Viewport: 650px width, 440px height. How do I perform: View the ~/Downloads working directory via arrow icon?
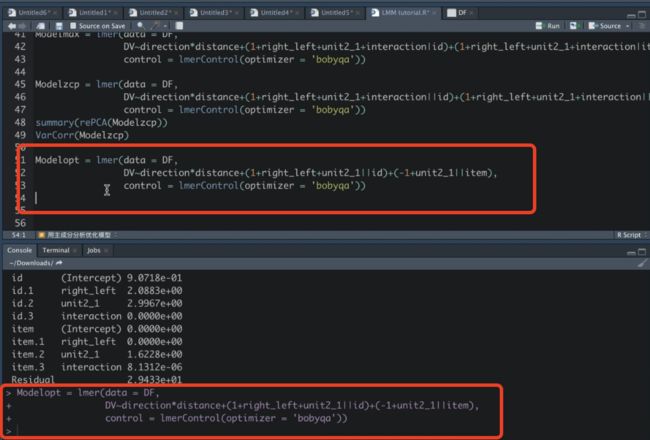(x=59, y=263)
